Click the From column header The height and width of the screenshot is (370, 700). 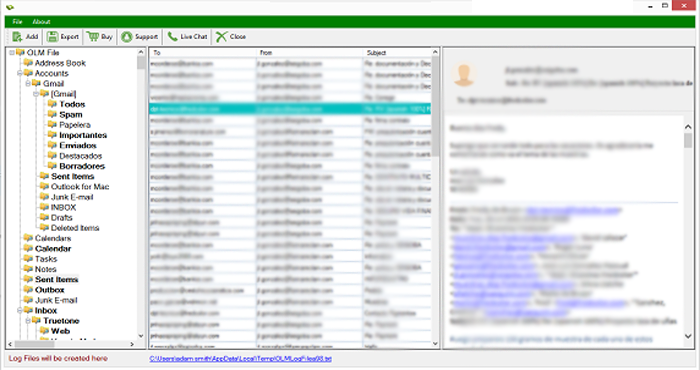tap(309, 53)
